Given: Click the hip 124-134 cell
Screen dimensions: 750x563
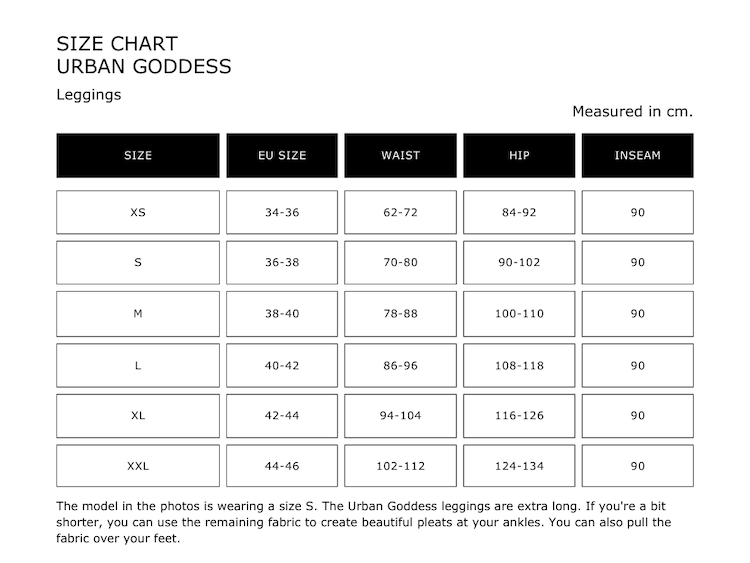Looking at the screenshot, I should click(519, 466).
